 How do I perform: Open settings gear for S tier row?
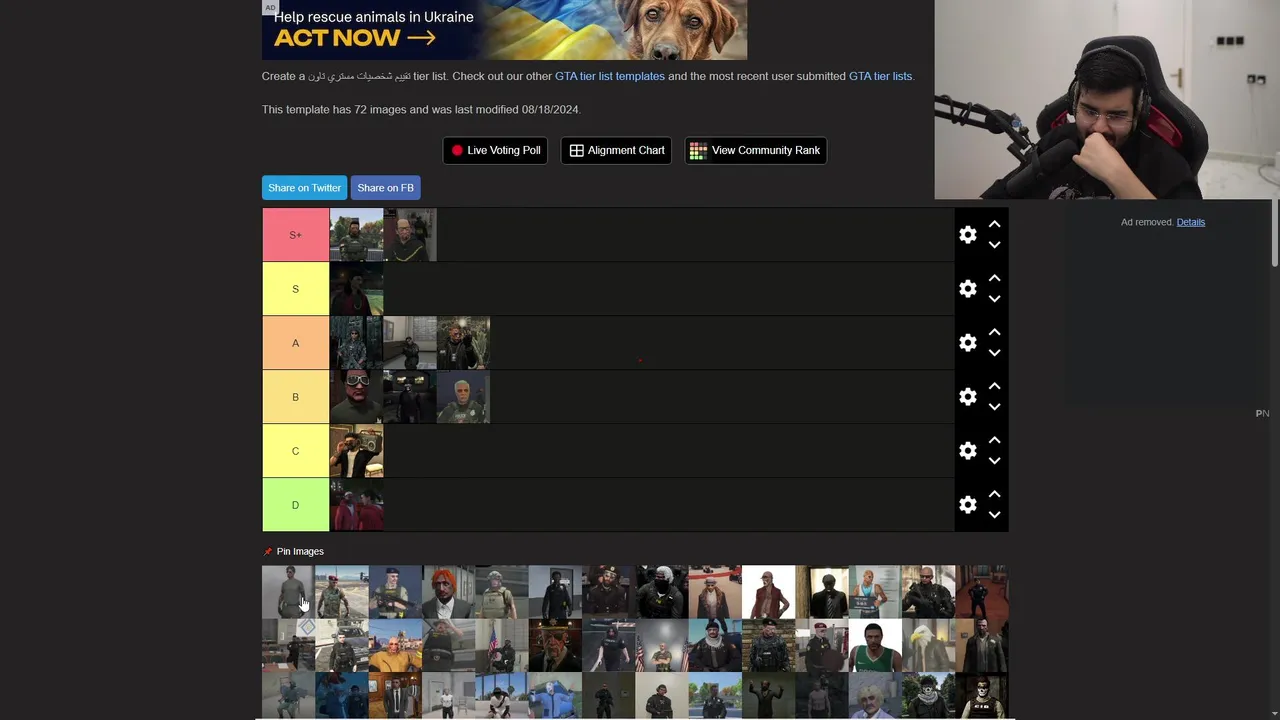click(967, 288)
